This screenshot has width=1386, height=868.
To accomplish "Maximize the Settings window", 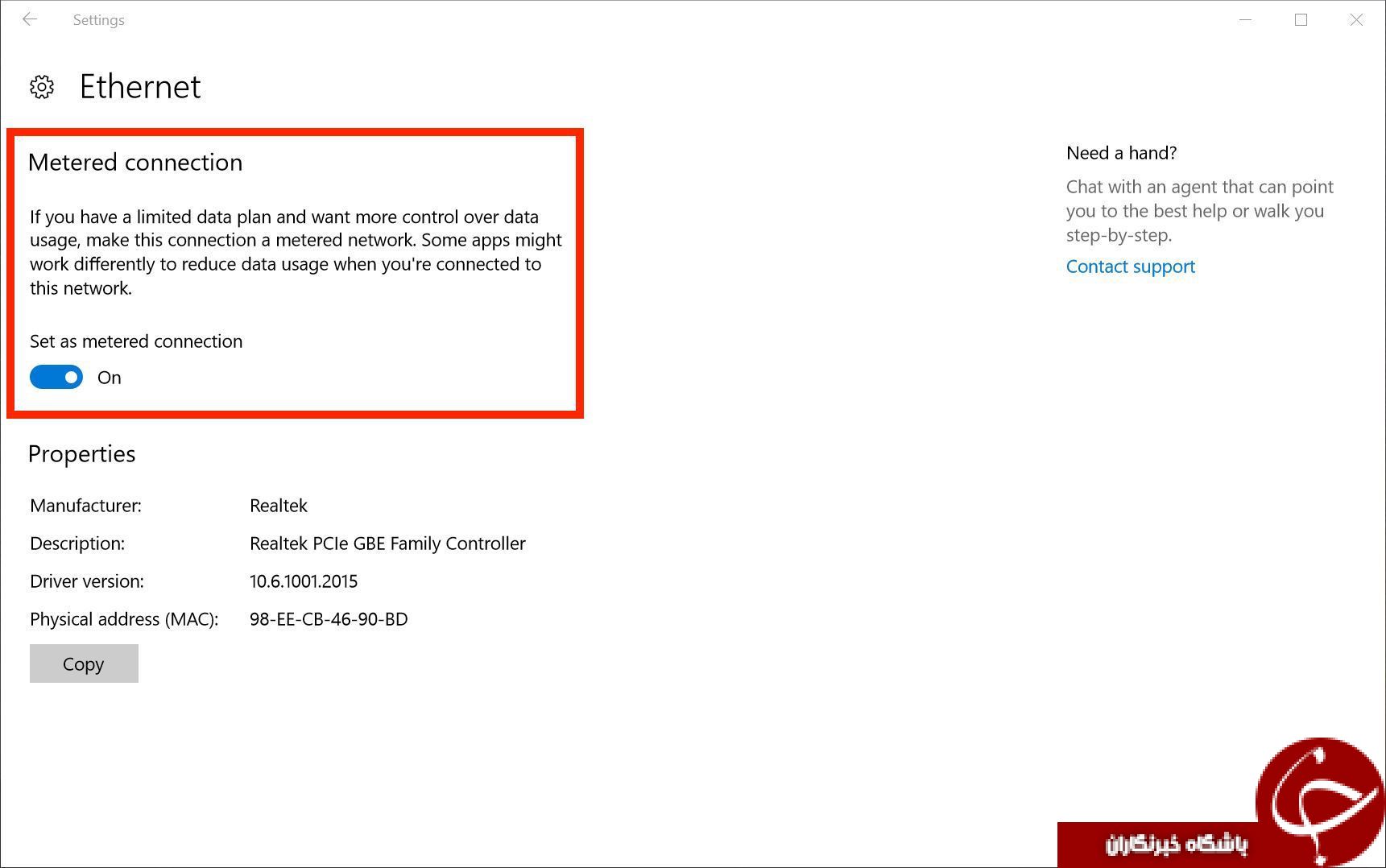I will tap(1301, 19).
